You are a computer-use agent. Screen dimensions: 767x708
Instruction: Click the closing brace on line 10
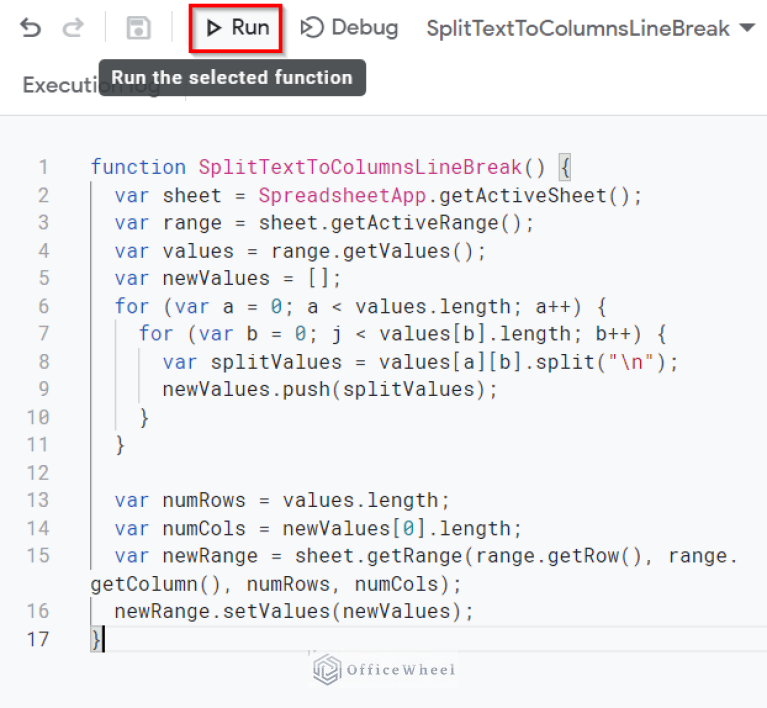pos(144,418)
